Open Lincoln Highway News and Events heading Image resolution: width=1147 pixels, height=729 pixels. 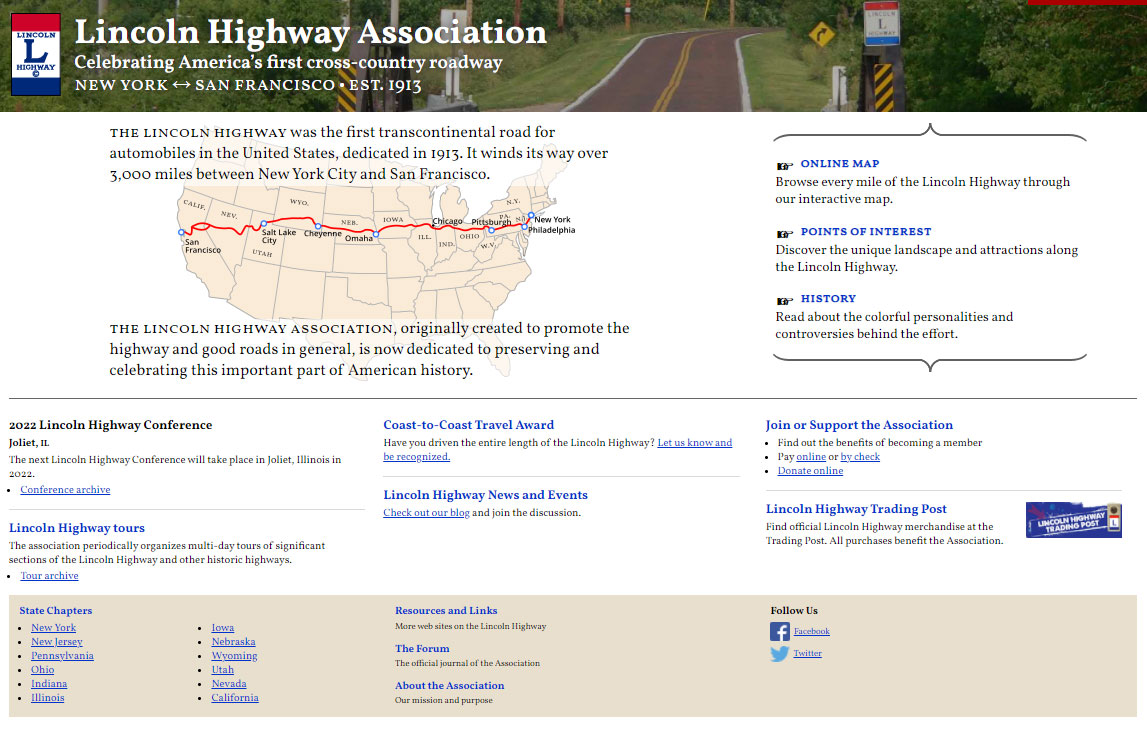pos(486,495)
